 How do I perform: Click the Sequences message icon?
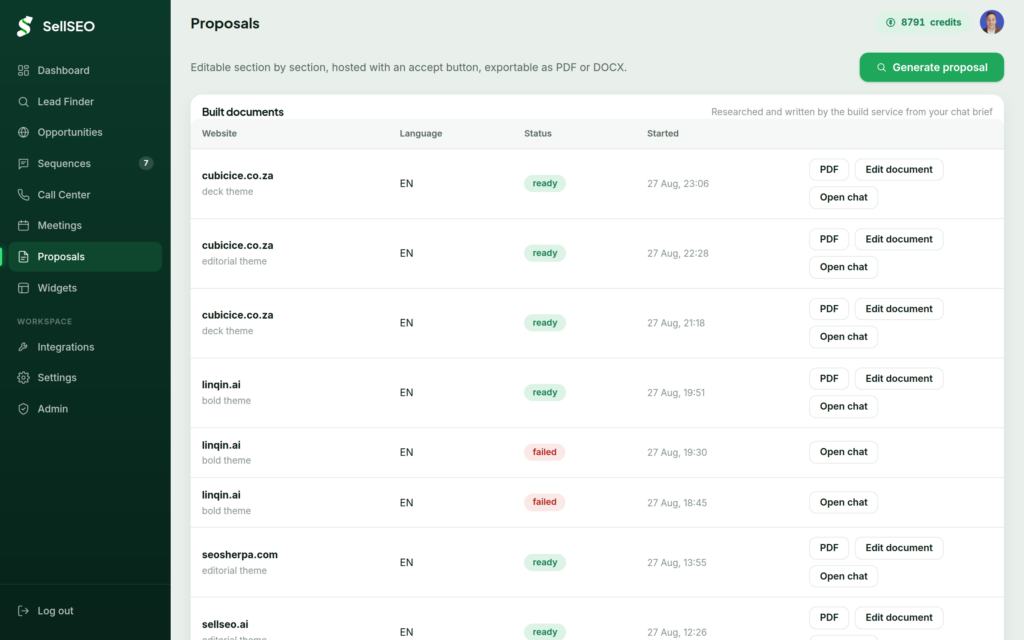[24, 164]
